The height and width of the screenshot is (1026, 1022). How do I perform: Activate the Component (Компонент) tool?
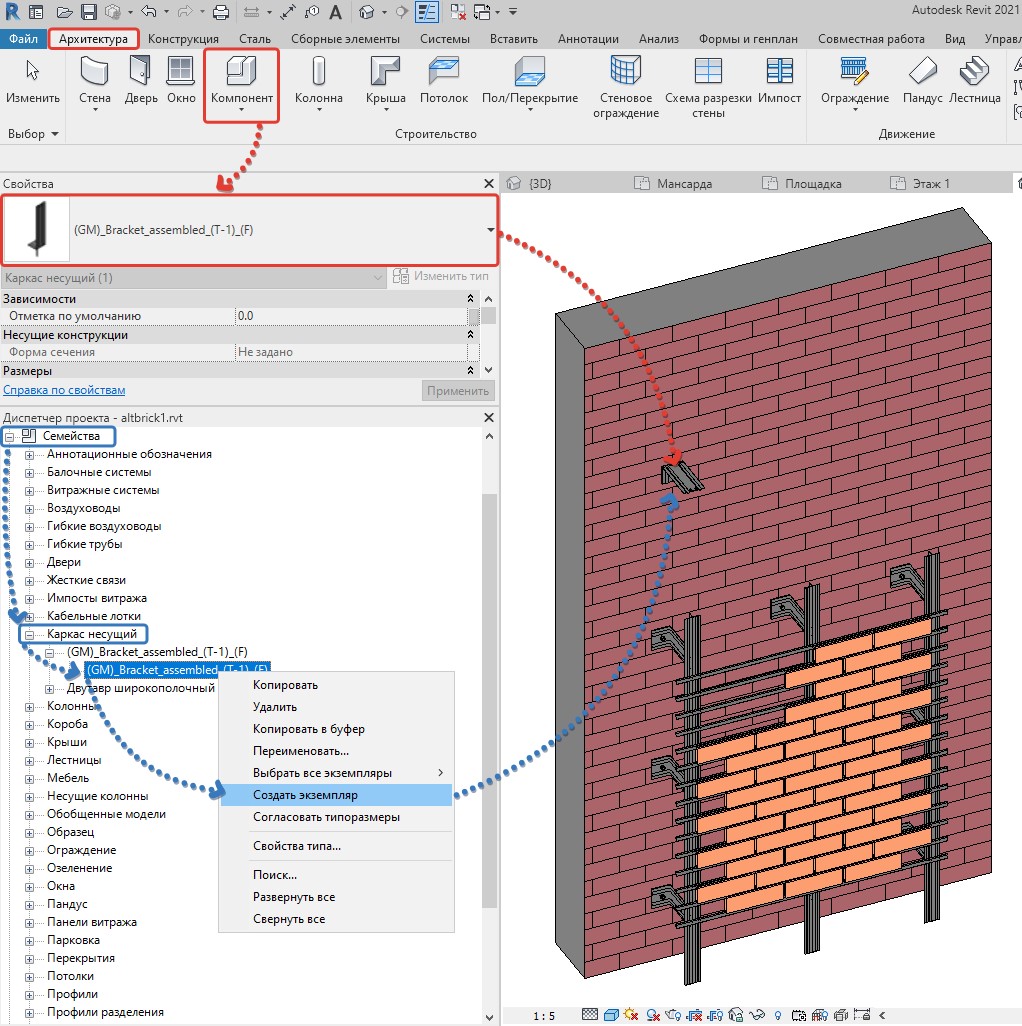point(241,73)
